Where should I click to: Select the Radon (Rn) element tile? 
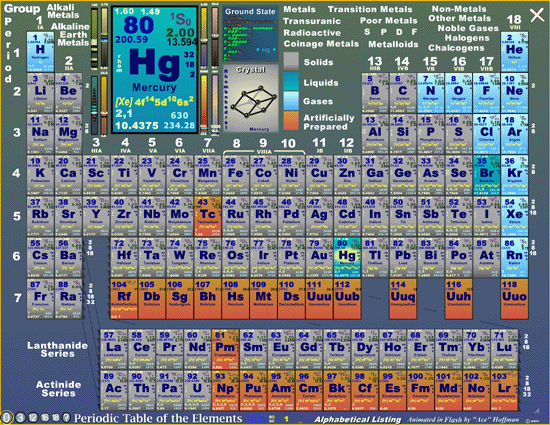point(514,257)
